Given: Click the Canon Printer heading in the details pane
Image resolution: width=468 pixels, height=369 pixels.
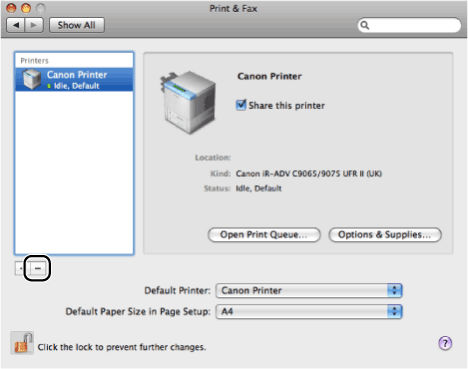Looking at the screenshot, I should (269, 76).
